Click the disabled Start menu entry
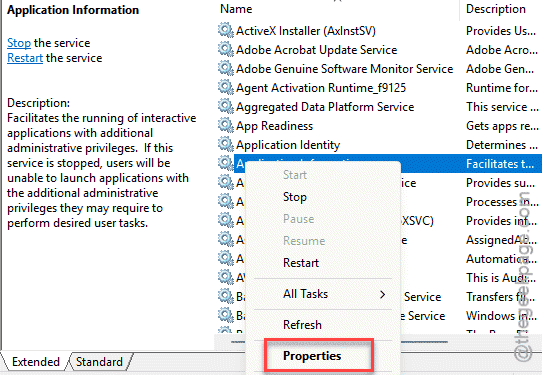542x375 pixels. click(x=295, y=175)
